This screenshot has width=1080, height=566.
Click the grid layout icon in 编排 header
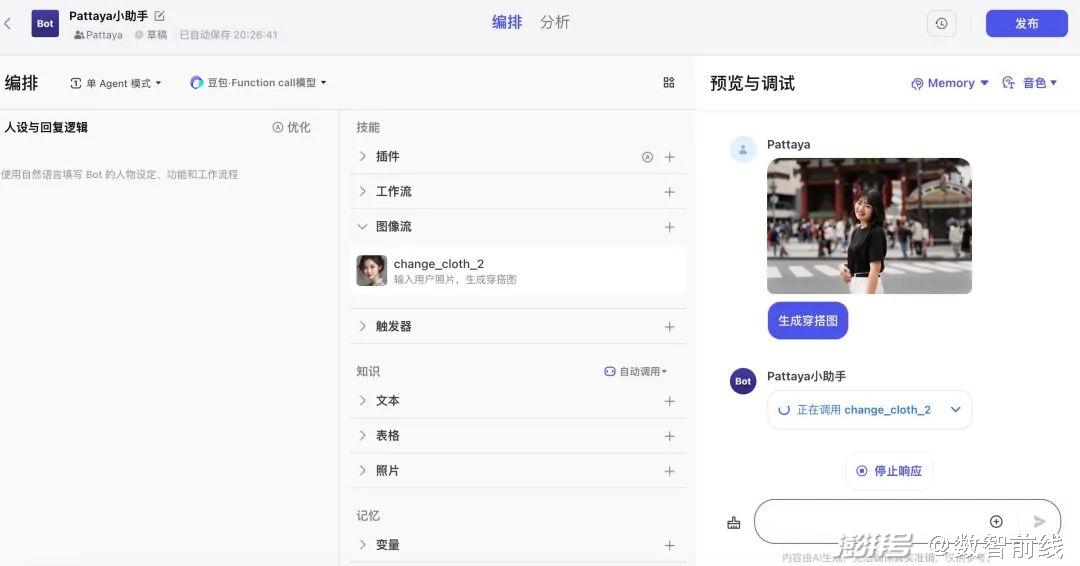pos(669,83)
